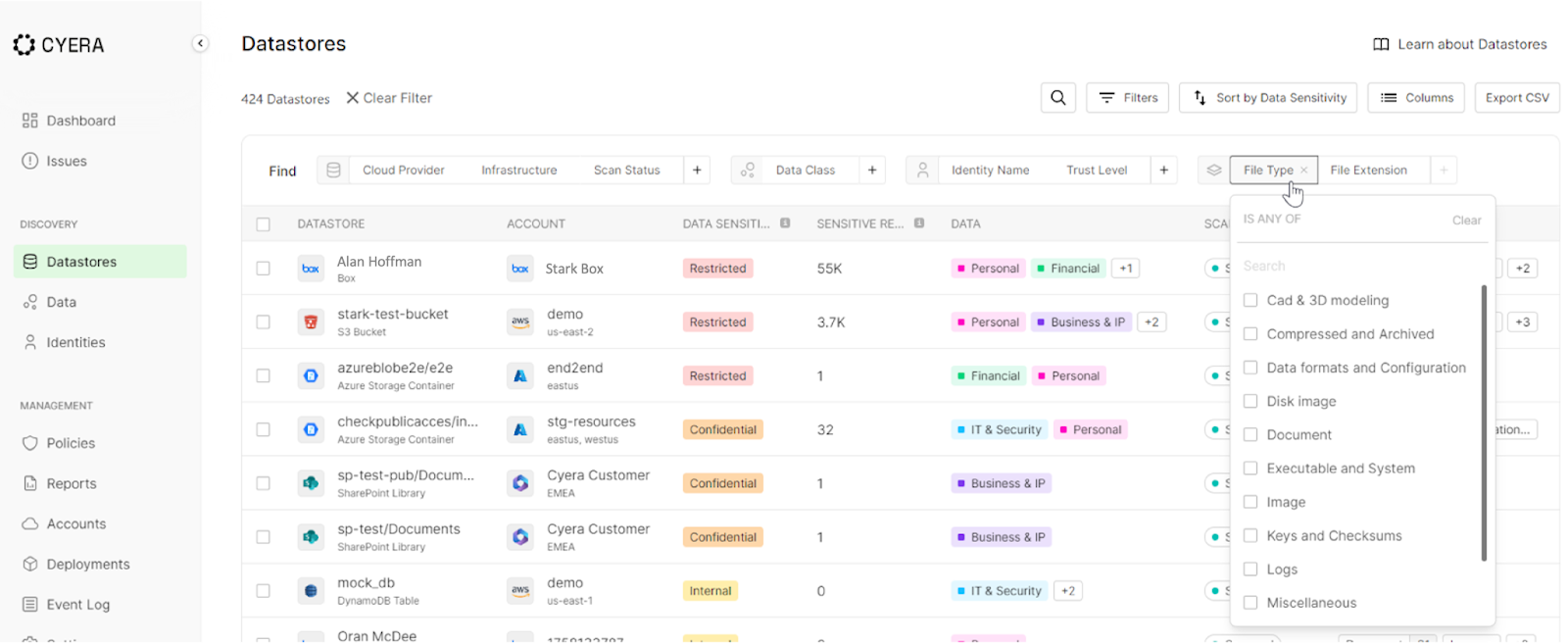Check the Keys and Checksums option
The width and height of the screenshot is (1568, 643).
tap(1250, 535)
